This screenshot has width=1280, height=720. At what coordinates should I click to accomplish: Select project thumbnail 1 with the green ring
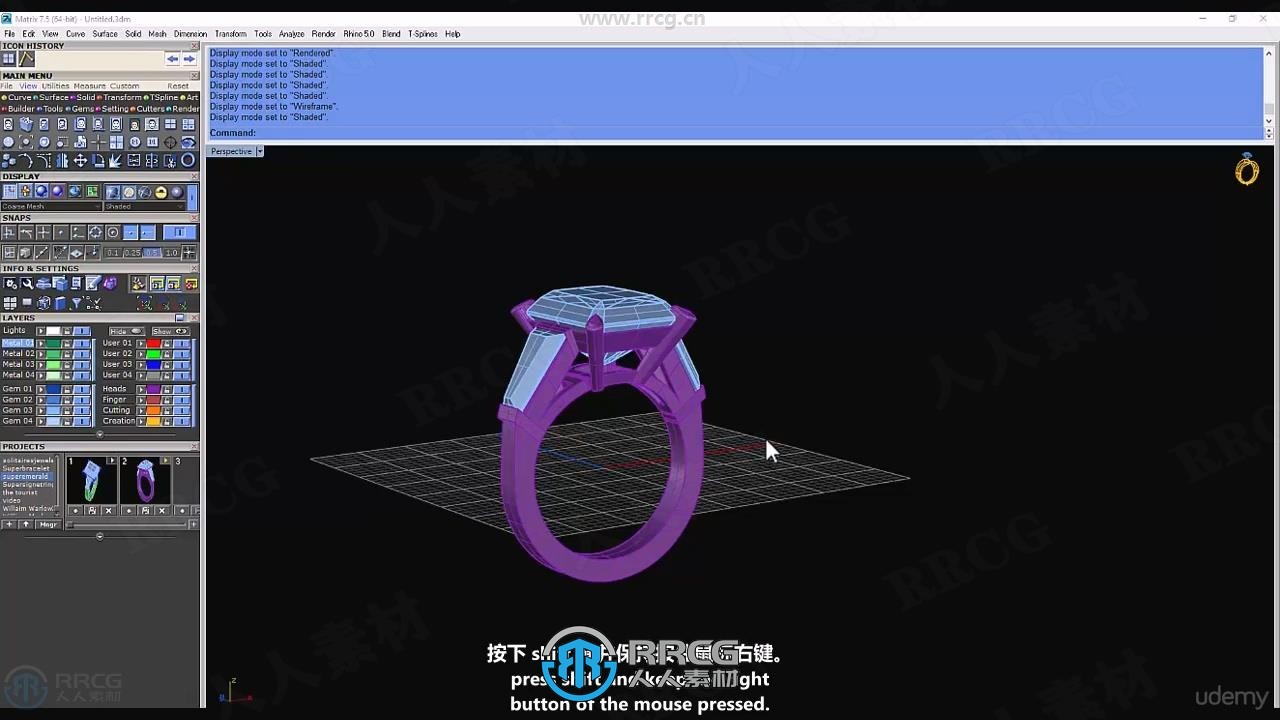click(x=92, y=480)
